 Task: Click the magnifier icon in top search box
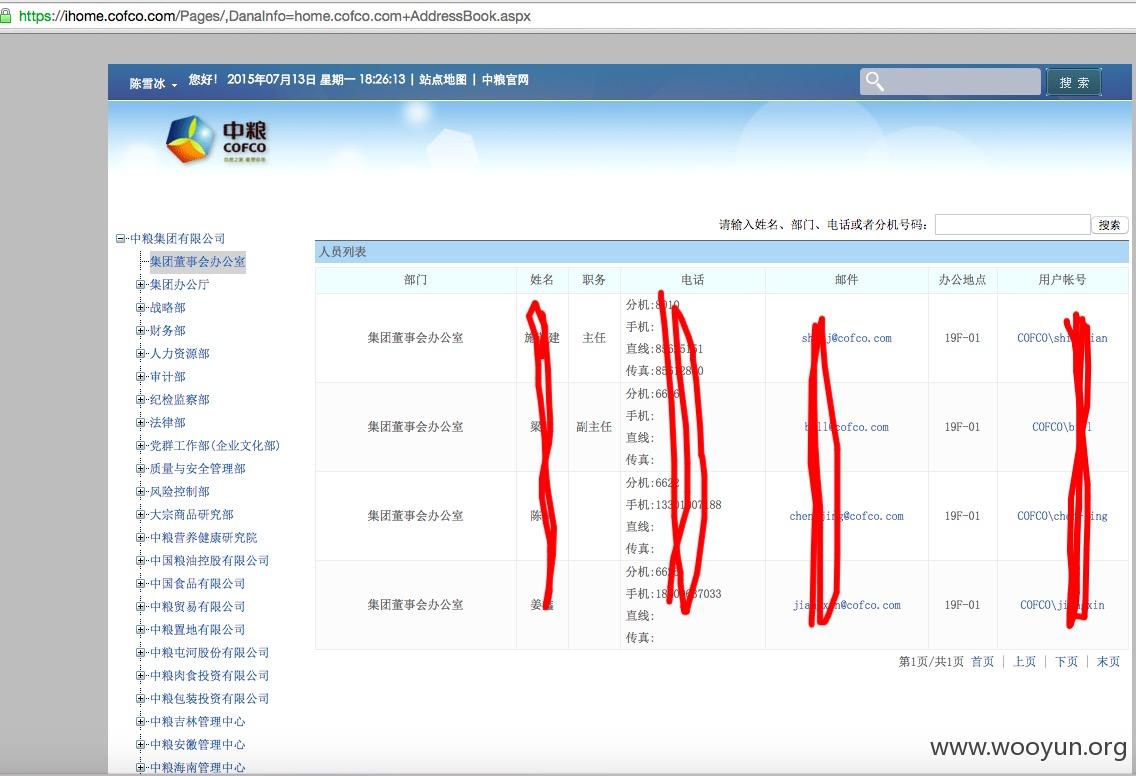tap(874, 81)
